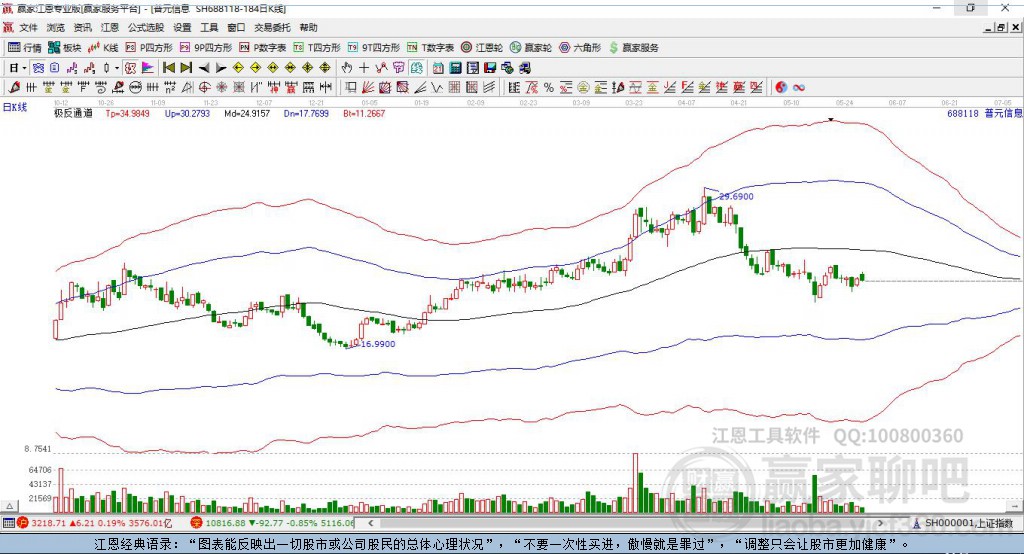Select the hand pan tool
The image size is (1024, 554).
tap(347, 68)
